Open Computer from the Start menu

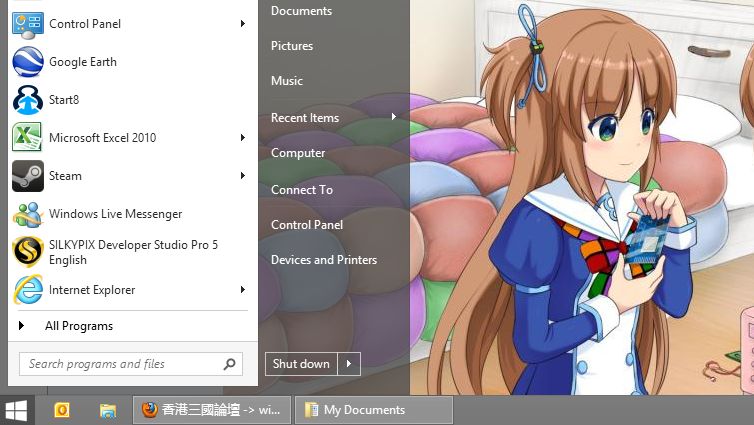click(x=298, y=153)
